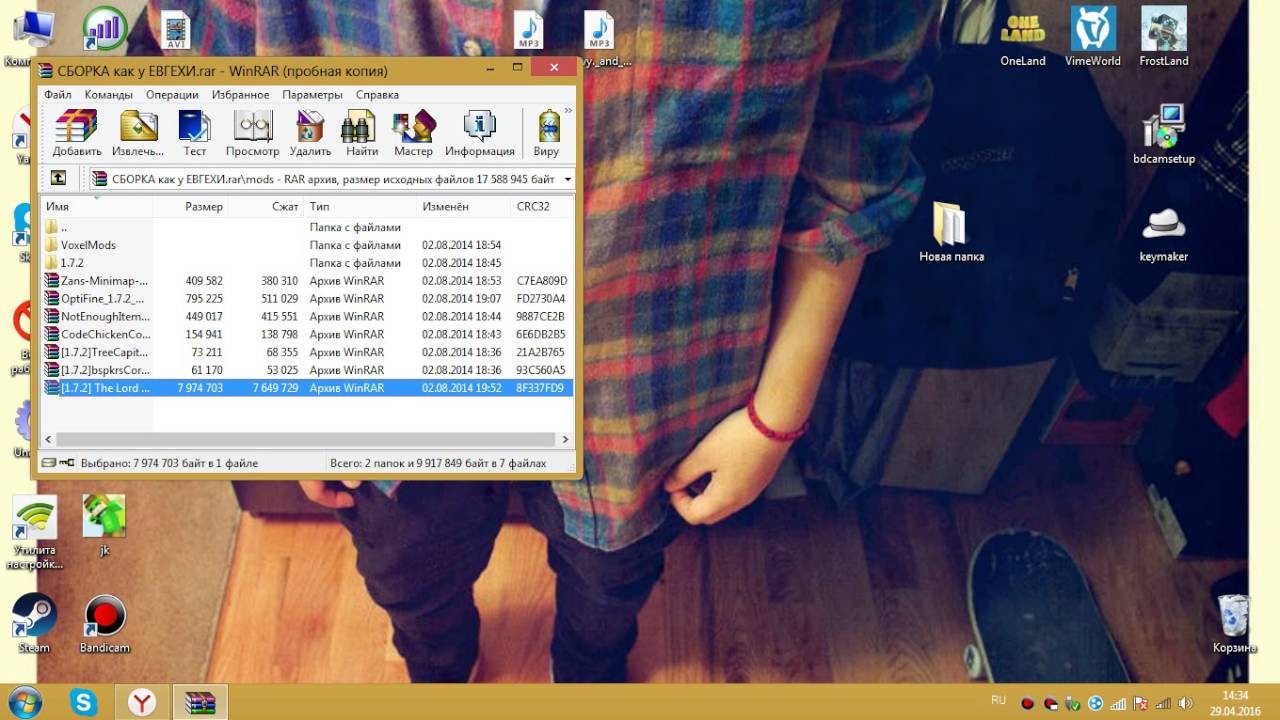1280x720 pixels.
Task: Sort by the Сжат column header
Action: click(x=266, y=206)
